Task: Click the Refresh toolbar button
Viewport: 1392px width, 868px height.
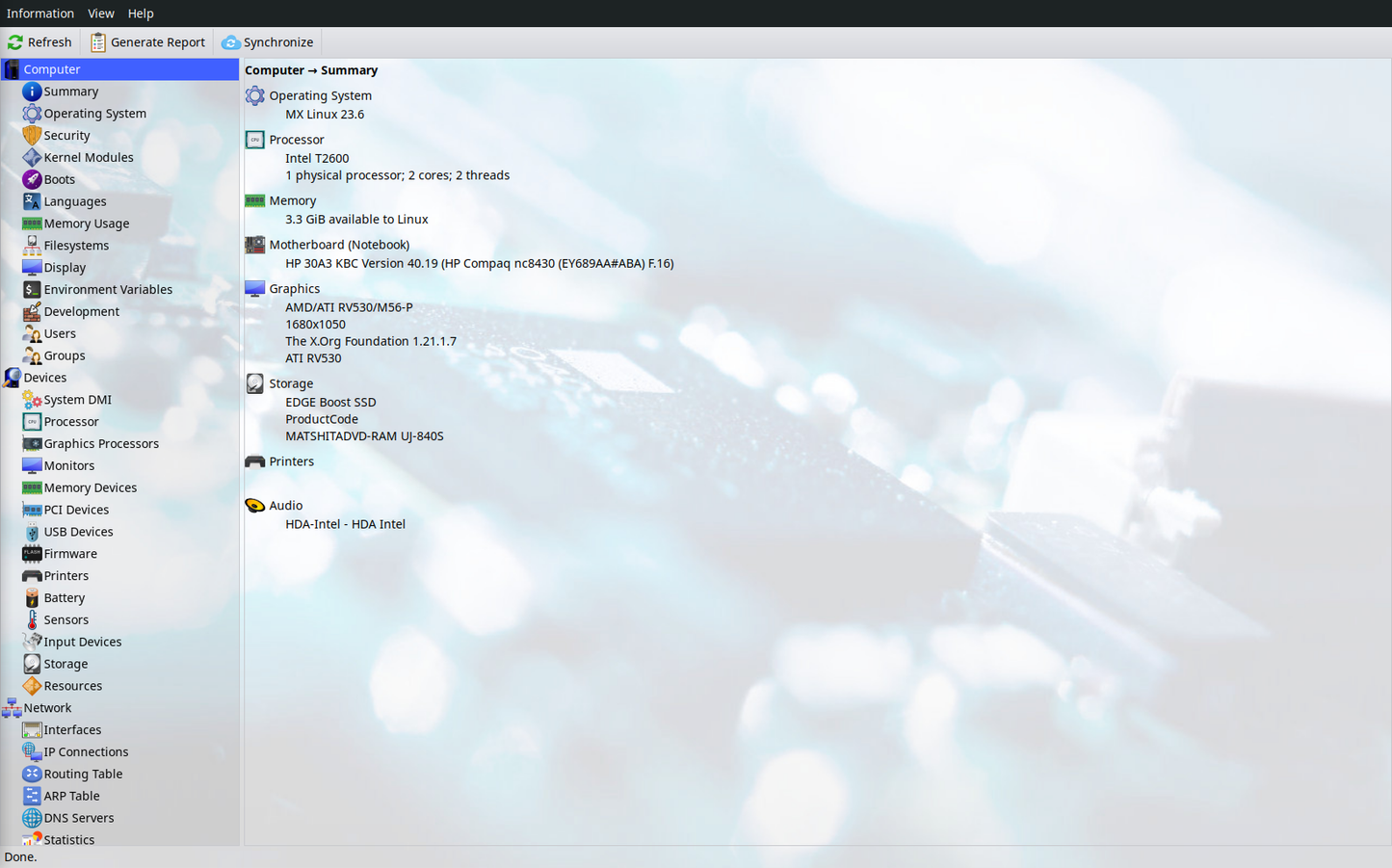Action: 40,42
